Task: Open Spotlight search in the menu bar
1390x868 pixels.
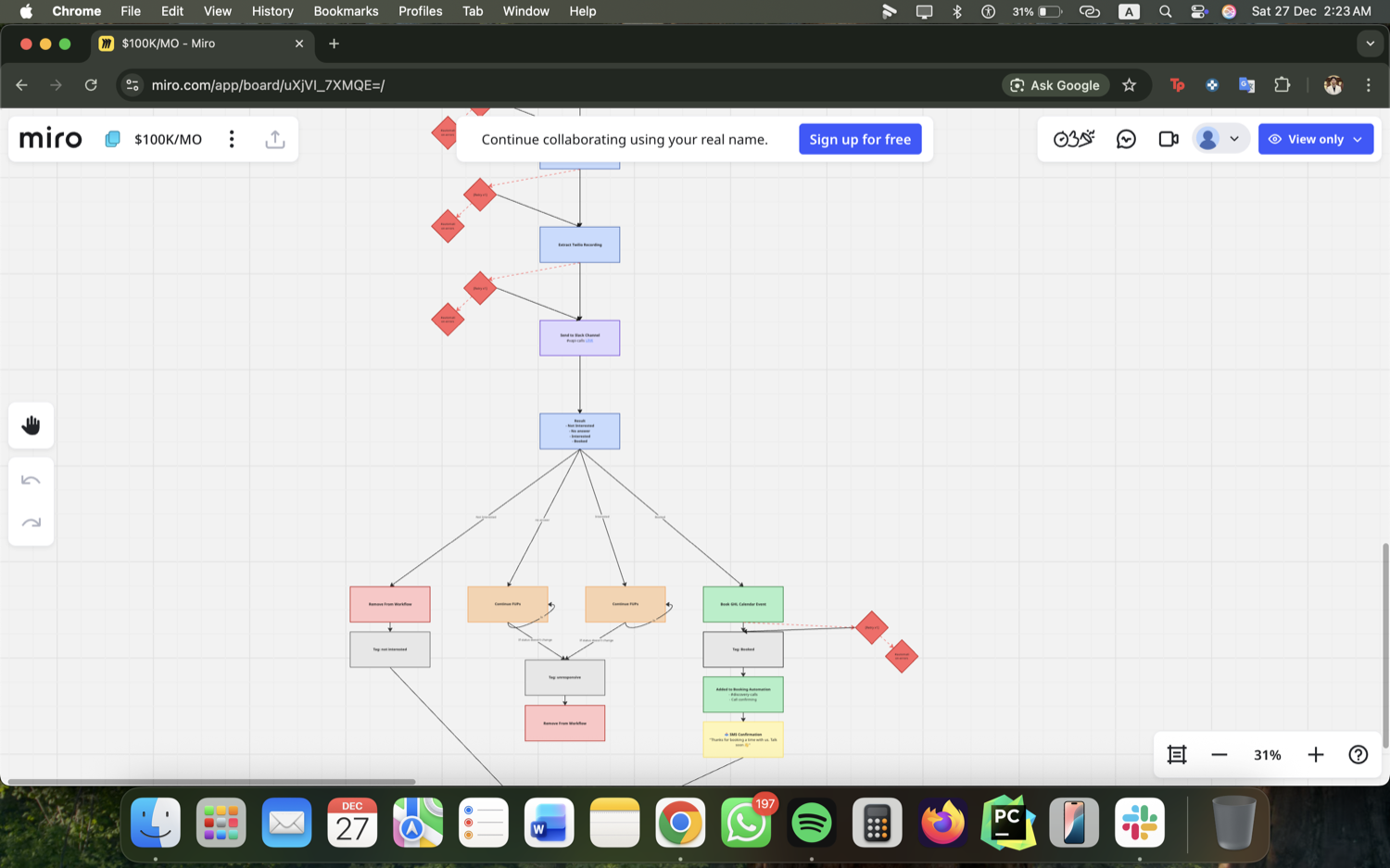Action: [1166, 11]
